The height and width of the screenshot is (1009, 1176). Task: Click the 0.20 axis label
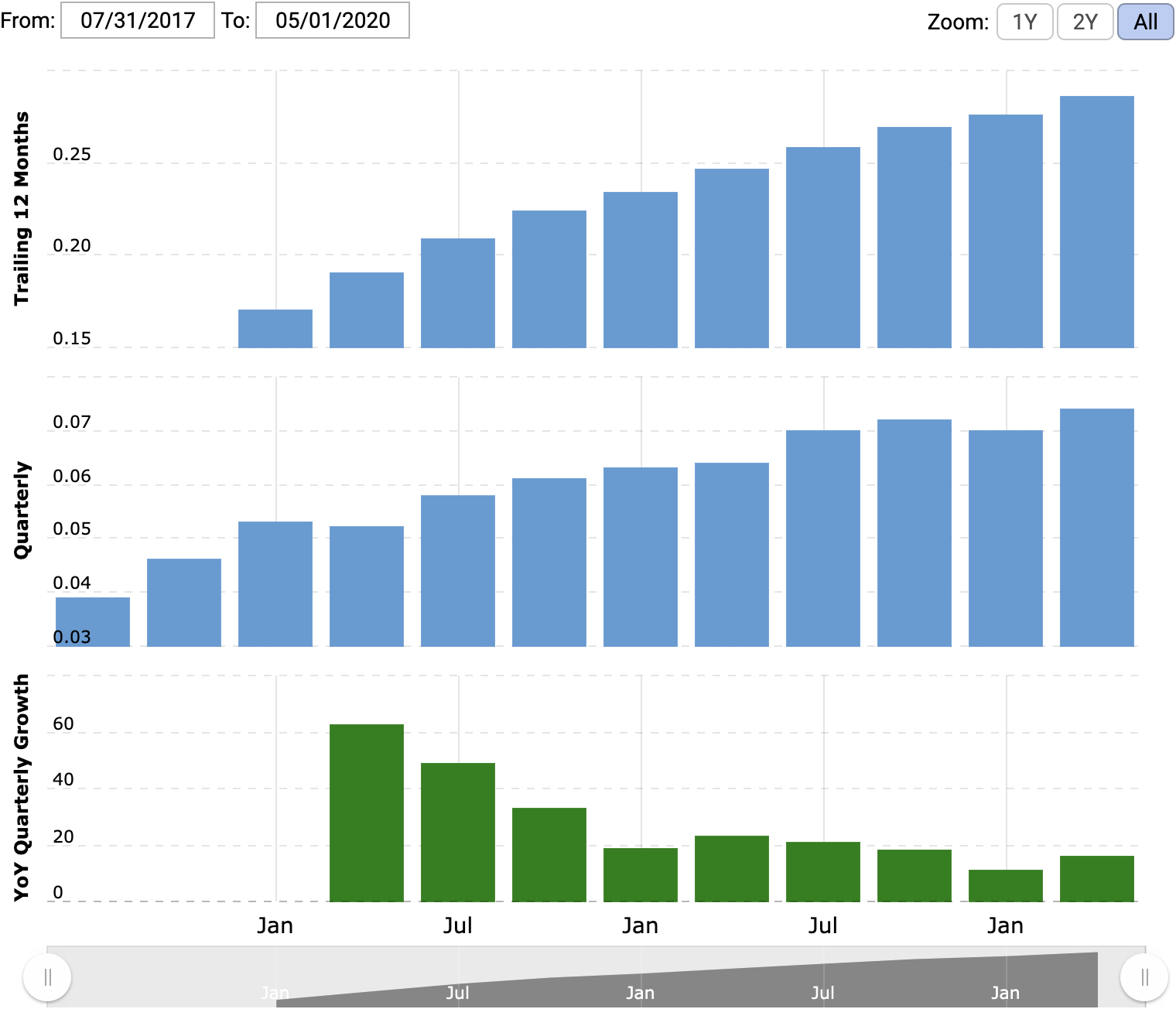[72, 246]
